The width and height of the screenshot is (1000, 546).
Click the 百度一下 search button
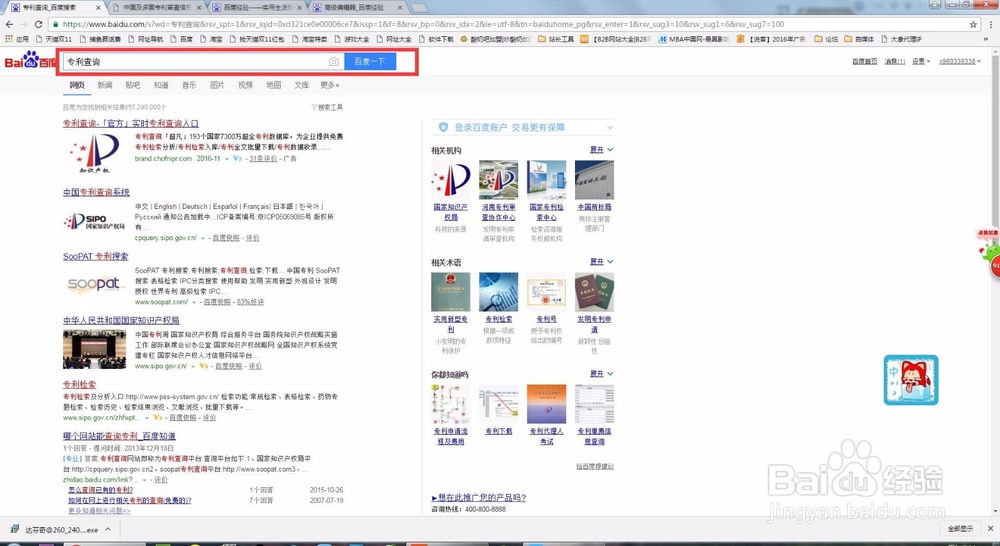[370, 62]
